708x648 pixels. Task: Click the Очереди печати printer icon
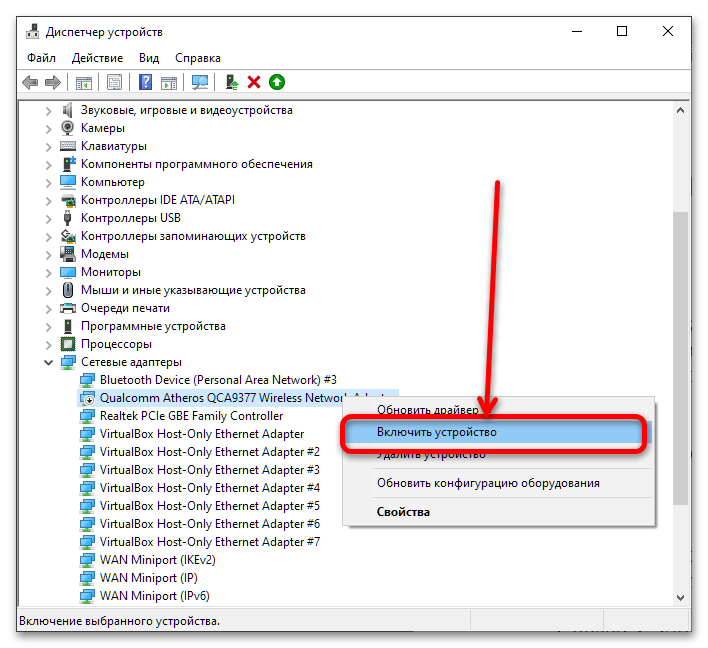68,308
